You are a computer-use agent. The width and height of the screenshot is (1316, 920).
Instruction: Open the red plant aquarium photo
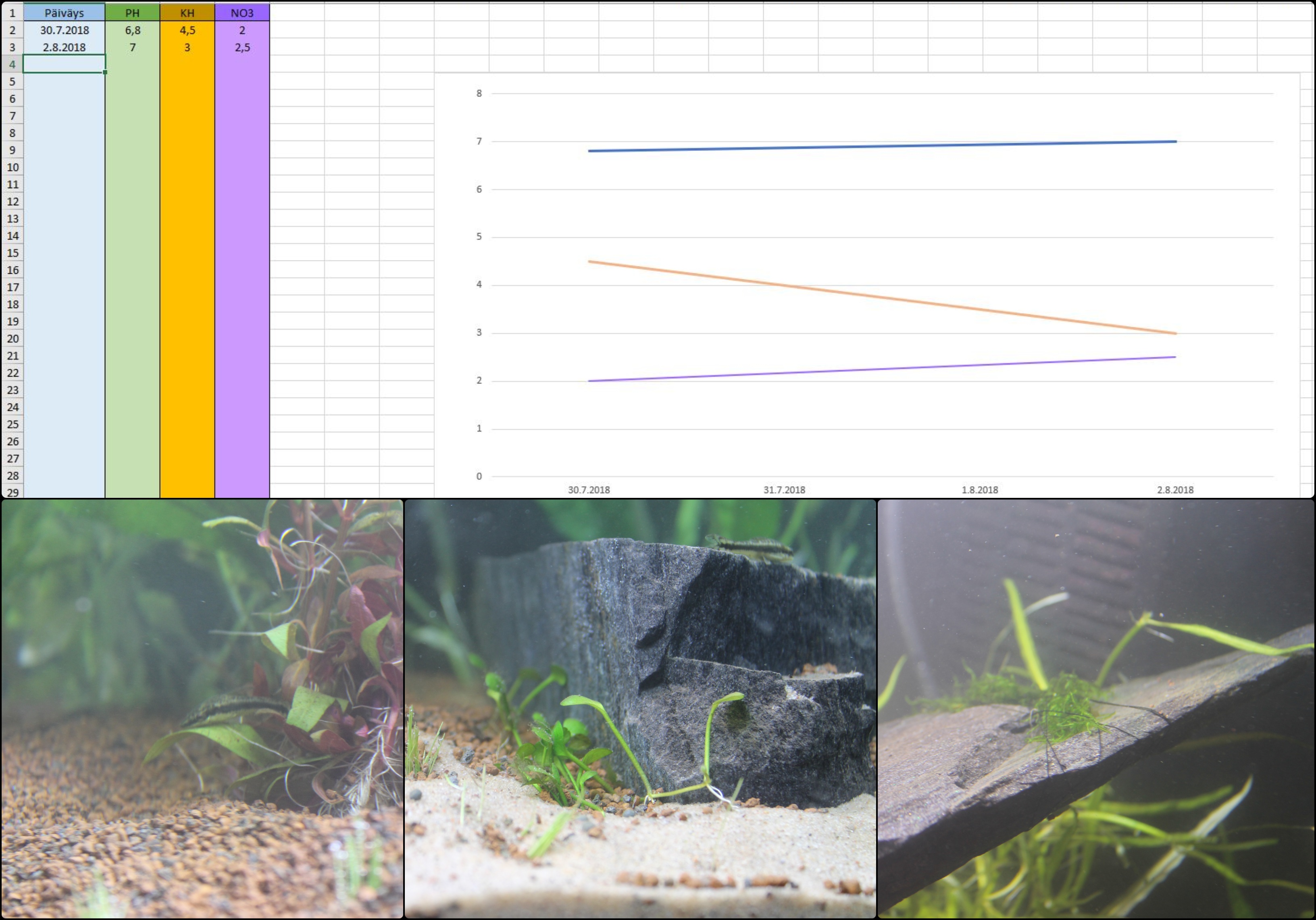202,708
